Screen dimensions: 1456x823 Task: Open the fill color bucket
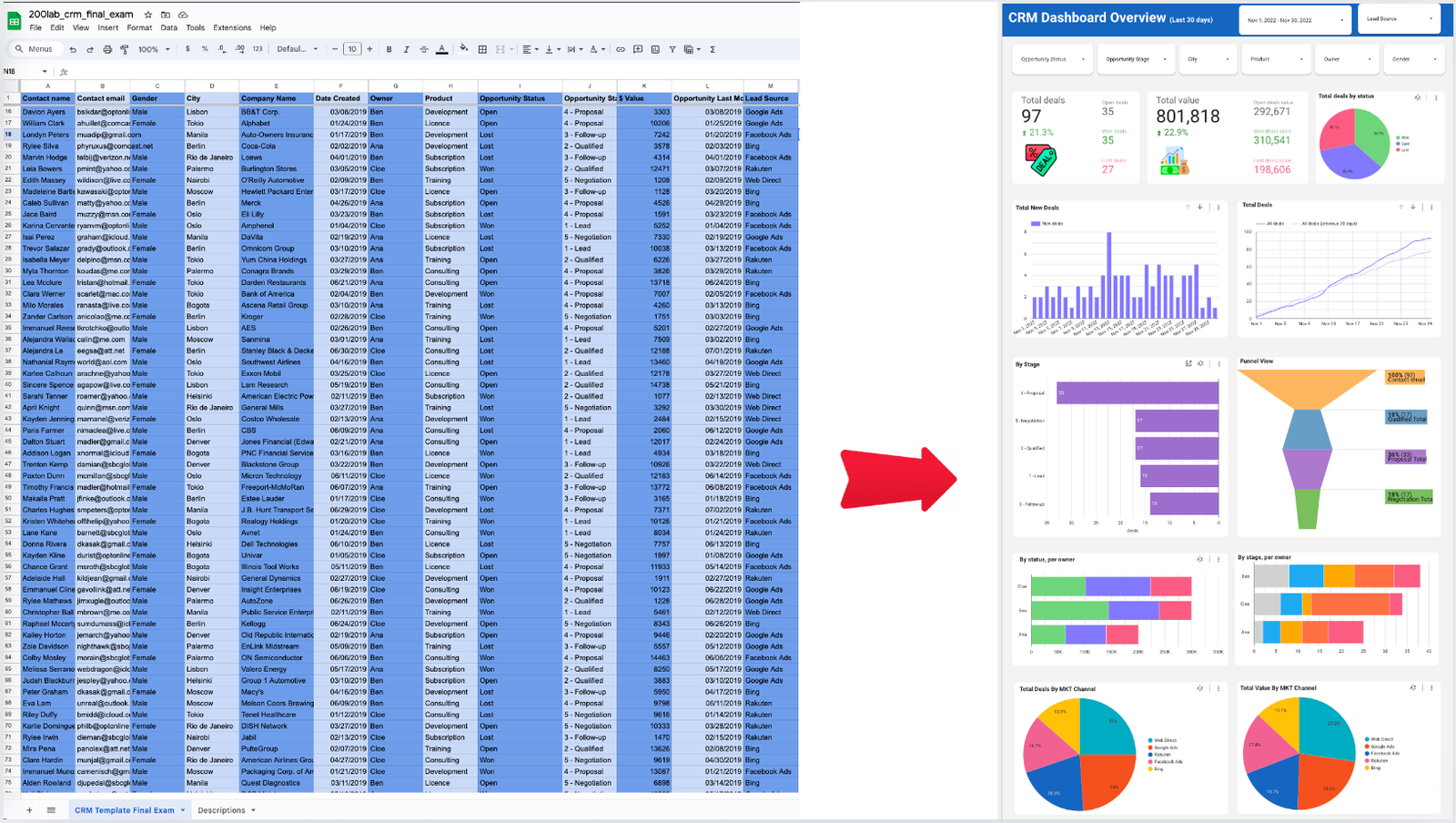pos(464,49)
